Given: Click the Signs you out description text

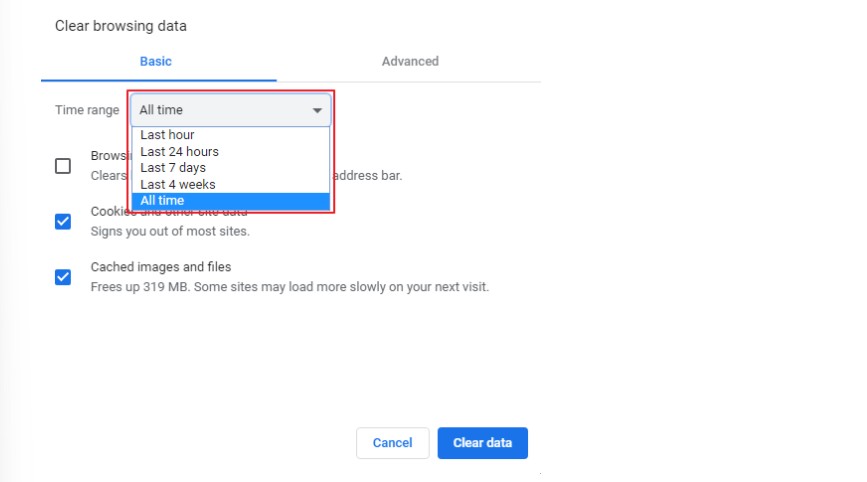Looking at the screenshot, I should tap(170, 231).
